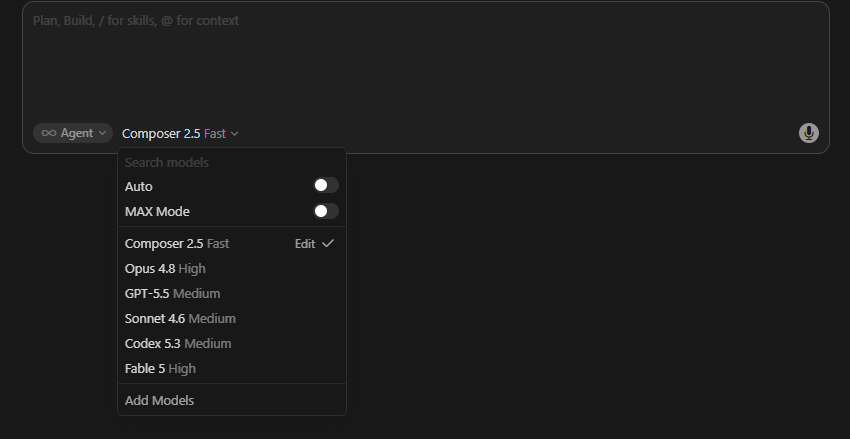The height and width of the screenshot is (439, 850).
Task: Open the Agent mode dropdown
Action: pos(73,133)
